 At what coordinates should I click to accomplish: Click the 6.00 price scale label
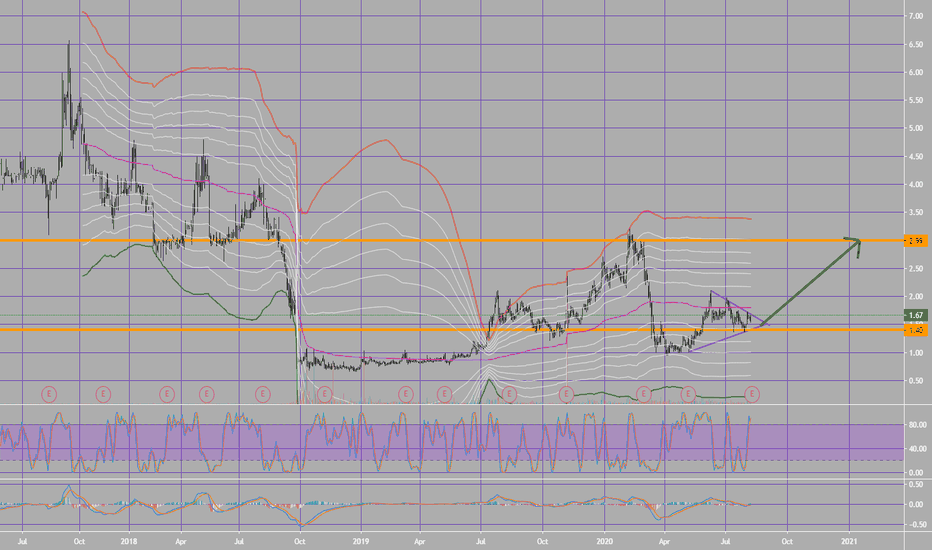(x=916, y=73)
